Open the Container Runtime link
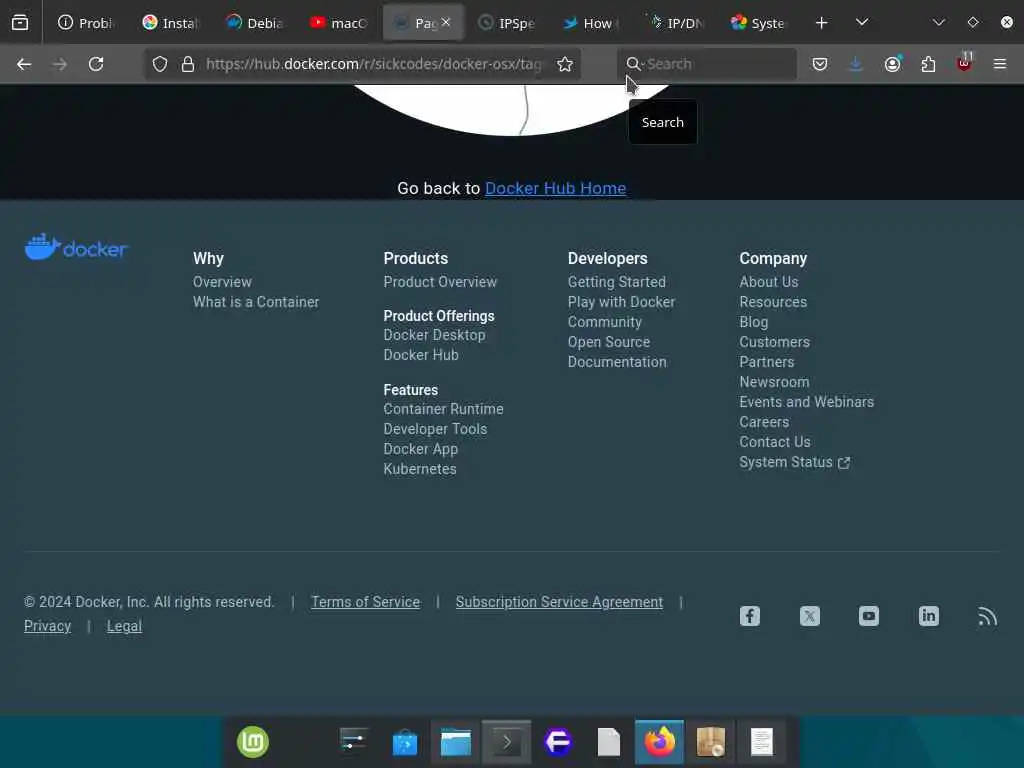 [x=443, y=409]
